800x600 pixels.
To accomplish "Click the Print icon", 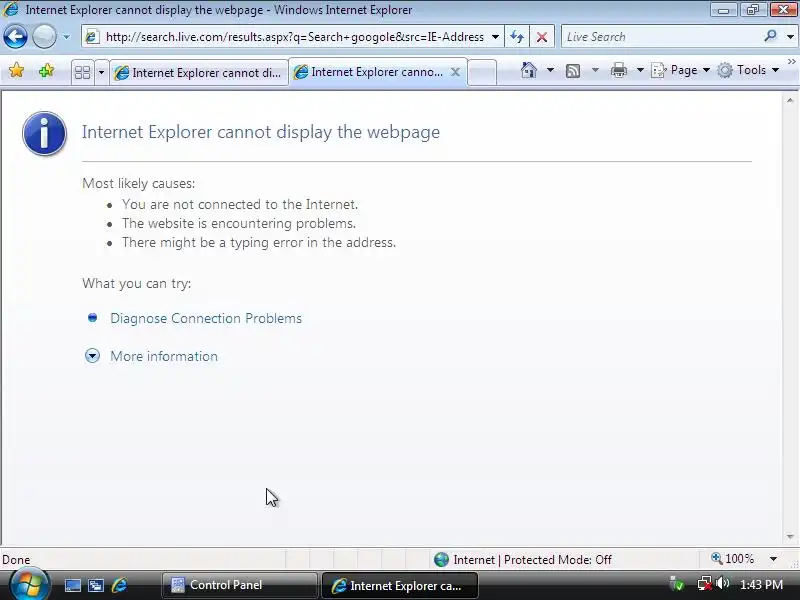I will click(x=618, y=70).
